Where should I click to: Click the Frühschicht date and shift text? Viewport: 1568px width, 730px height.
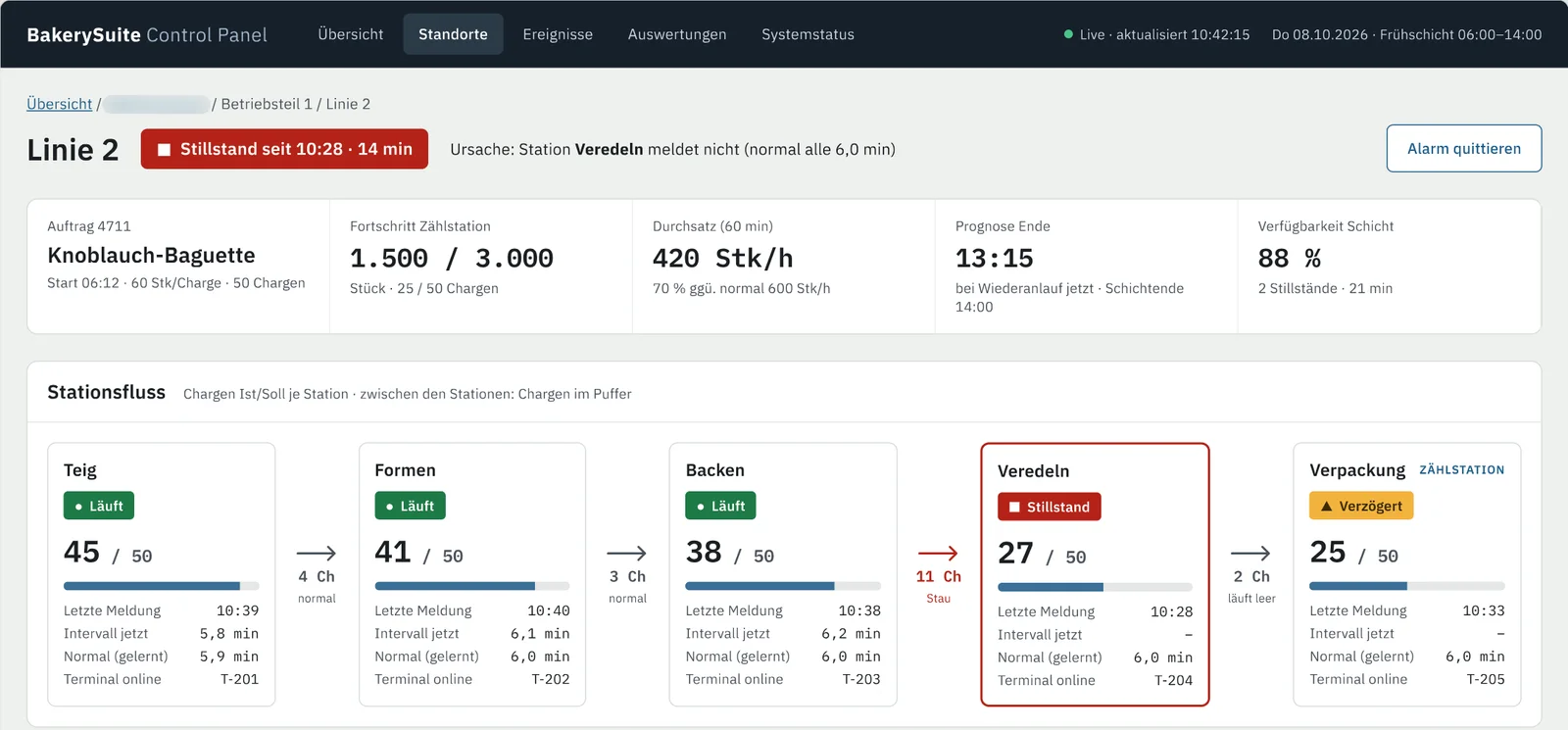[x=1406, y=34]
